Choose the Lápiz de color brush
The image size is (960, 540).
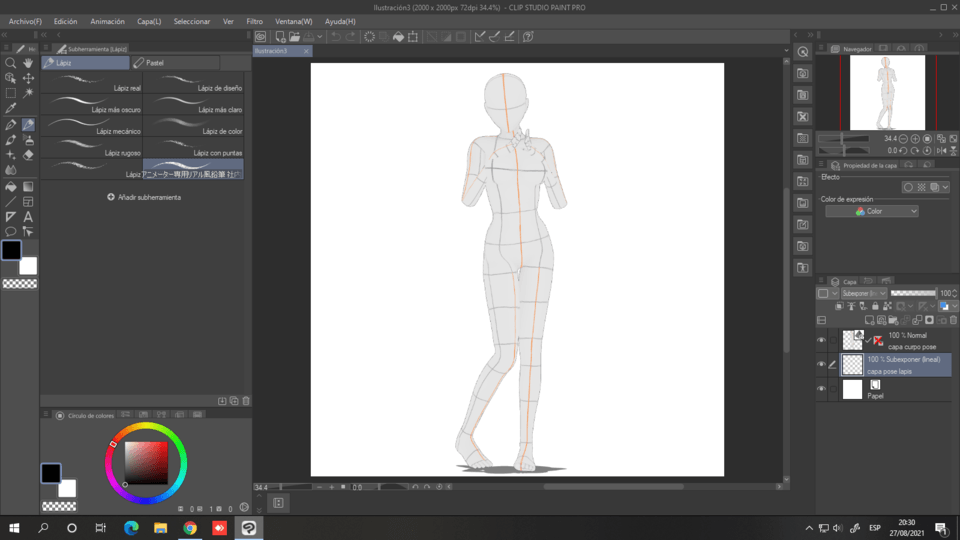click(x=193, y=127)
